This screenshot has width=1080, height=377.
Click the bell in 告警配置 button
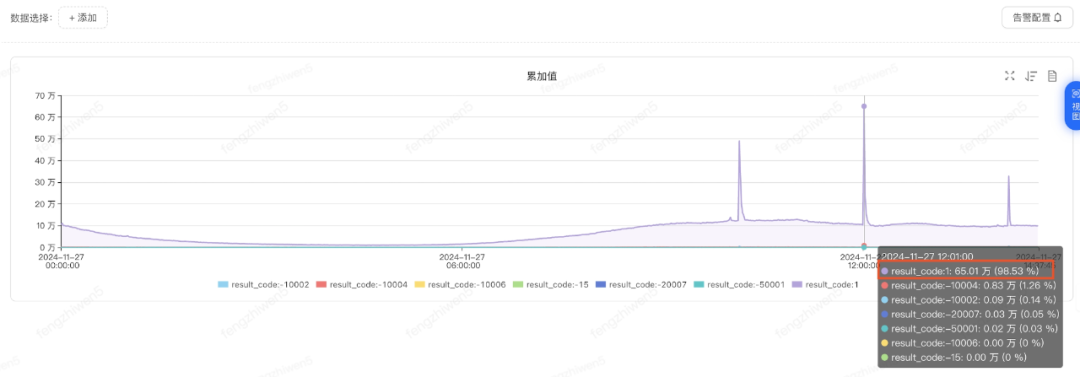point(1058,18)
